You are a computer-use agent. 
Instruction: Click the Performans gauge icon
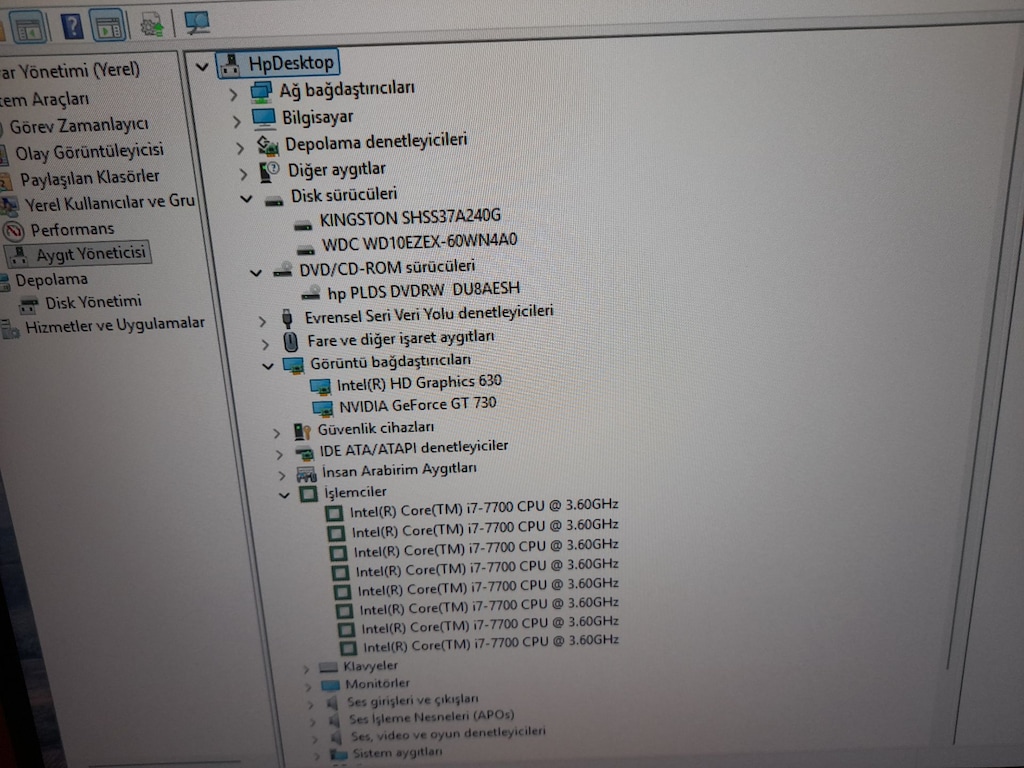point(14,231)
